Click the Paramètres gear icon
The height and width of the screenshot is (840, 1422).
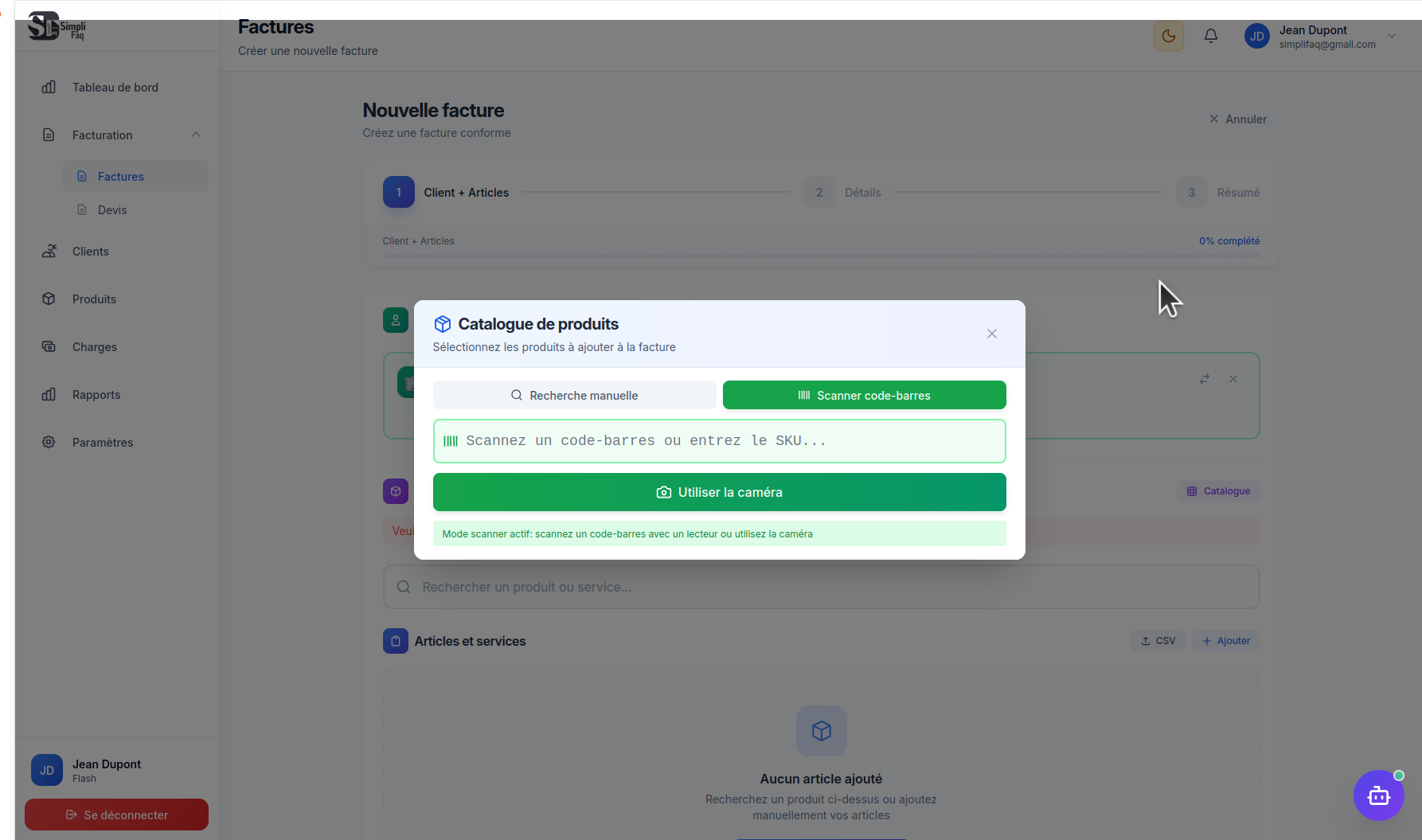click(49, 442)
